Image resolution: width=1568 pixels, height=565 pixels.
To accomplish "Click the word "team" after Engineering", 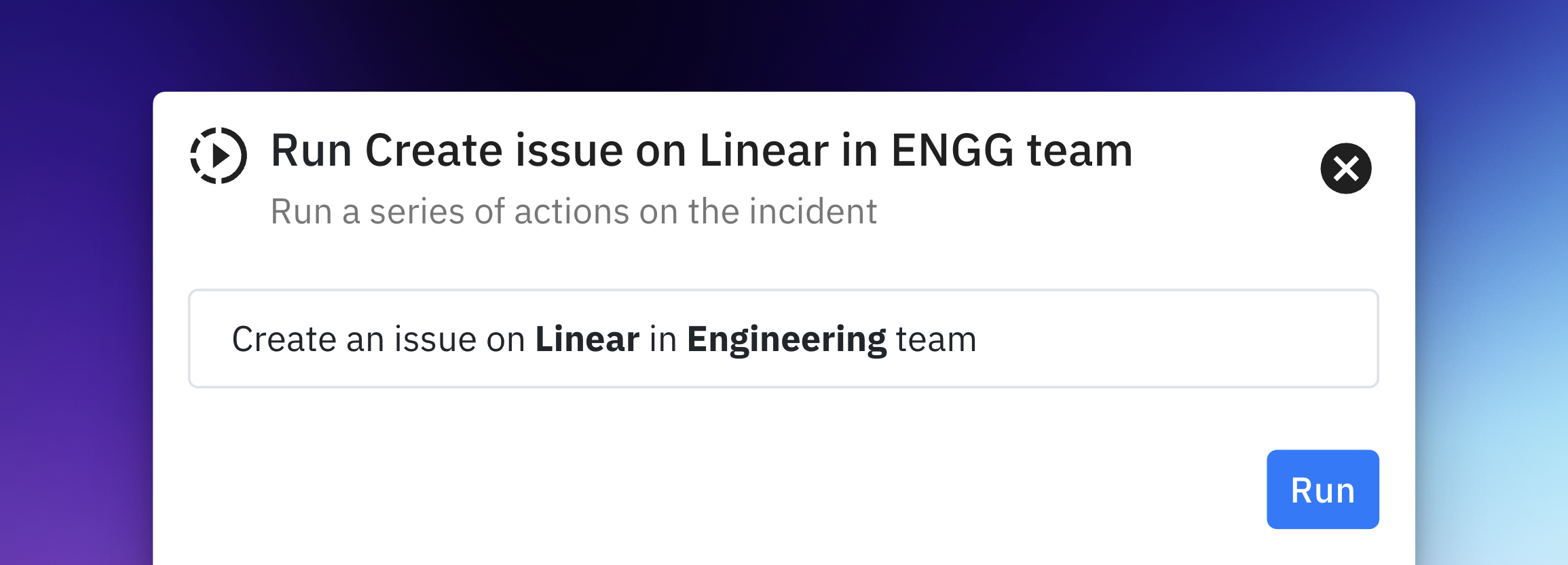I will click(935, 340).
